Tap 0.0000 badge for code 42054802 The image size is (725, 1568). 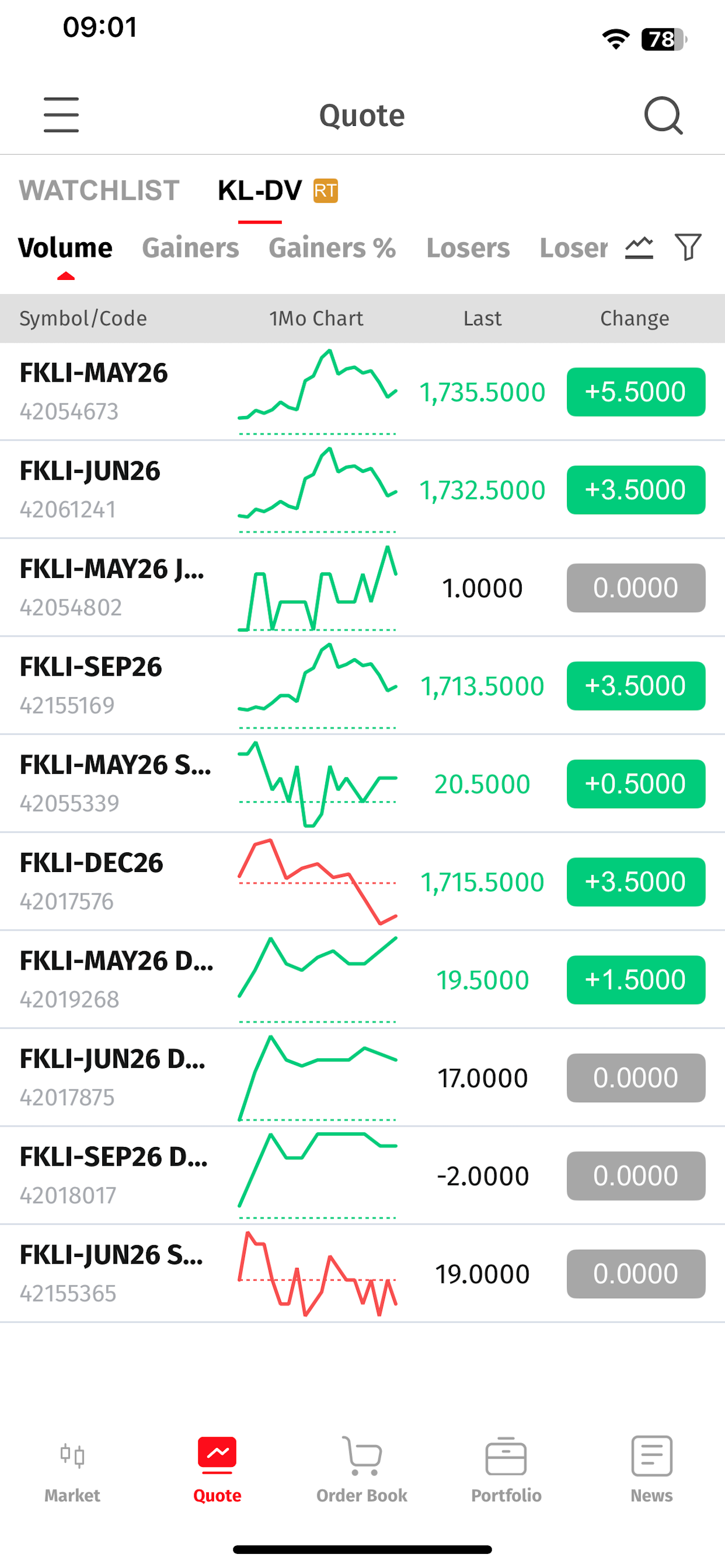pos(636,588)
